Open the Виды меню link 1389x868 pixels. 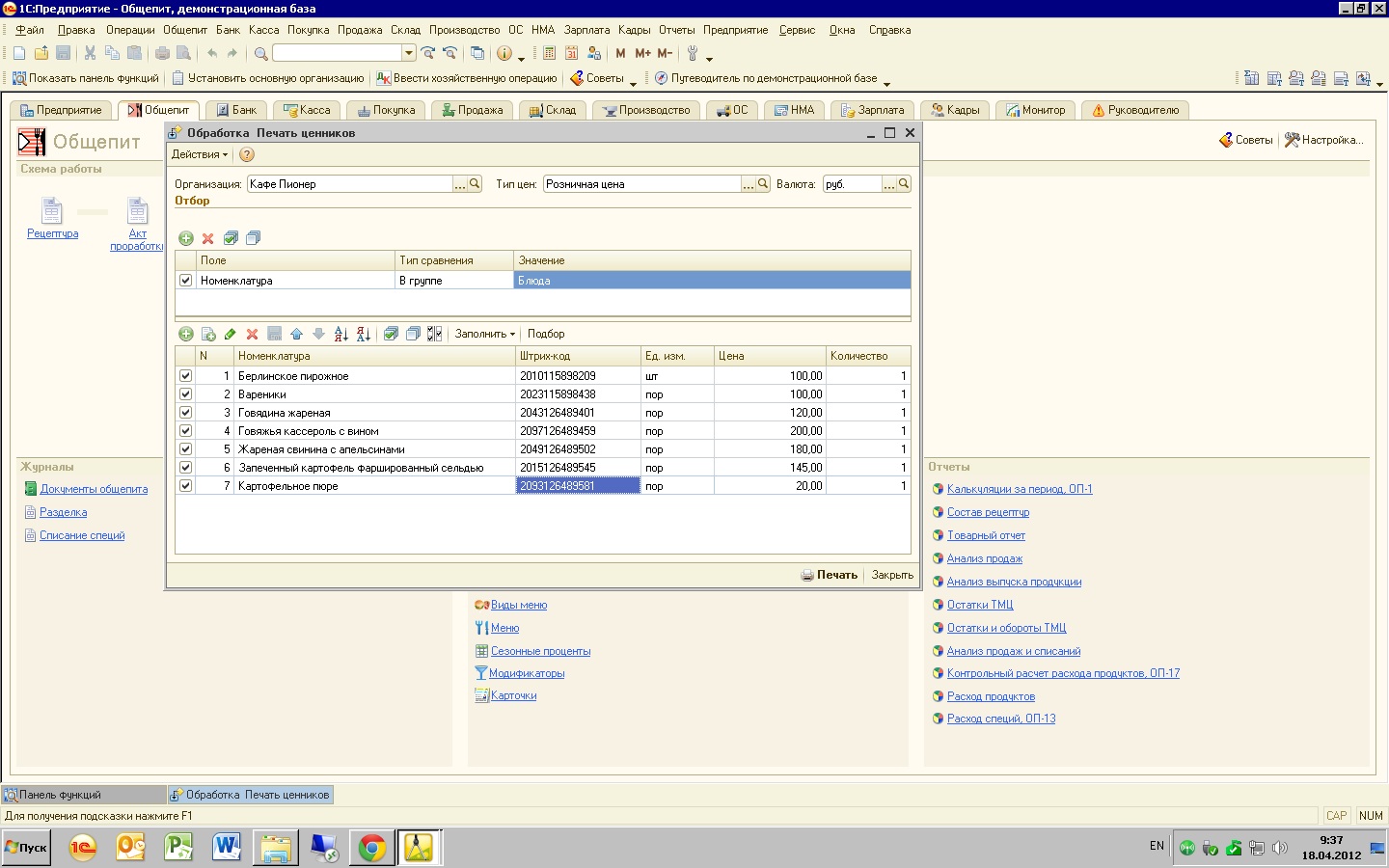[519, 605]
